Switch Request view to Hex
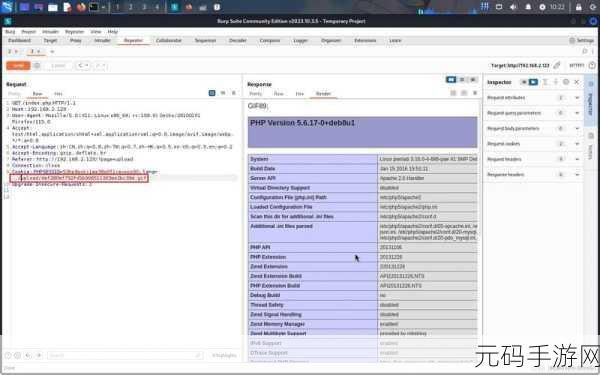This screenshot has height=375, width=600. (58, 94)
